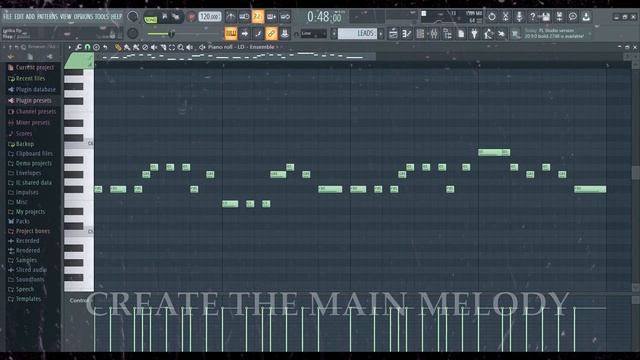Open the Plugin picker (plug icon)
The width and height of the screenshot is (640, 360).
tap(474, 33)
